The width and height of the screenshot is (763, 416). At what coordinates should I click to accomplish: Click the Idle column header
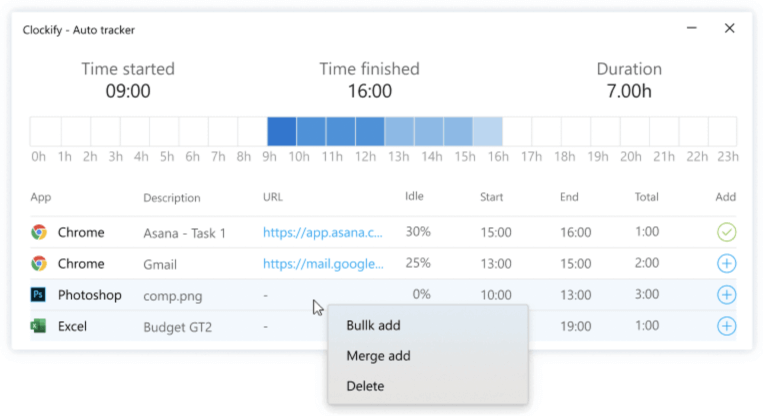tap(414, 196)
